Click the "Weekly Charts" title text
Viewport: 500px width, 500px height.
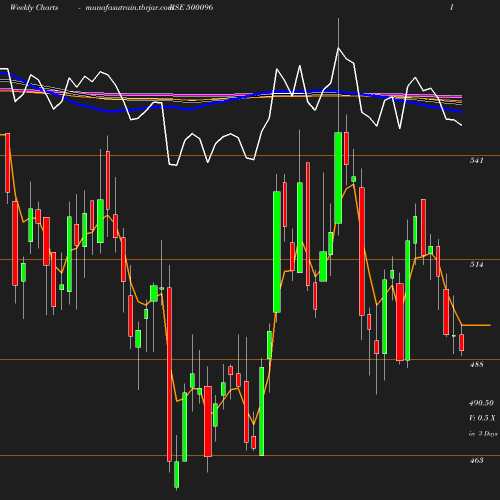pos(34,7)
